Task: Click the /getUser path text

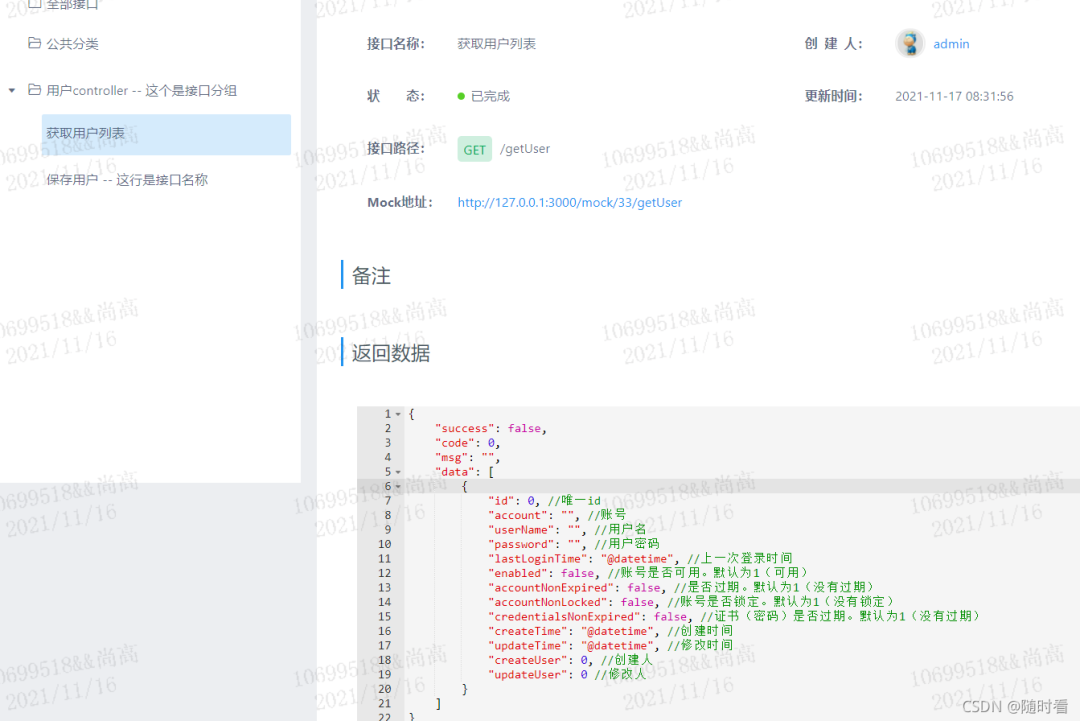Action: 525,149
